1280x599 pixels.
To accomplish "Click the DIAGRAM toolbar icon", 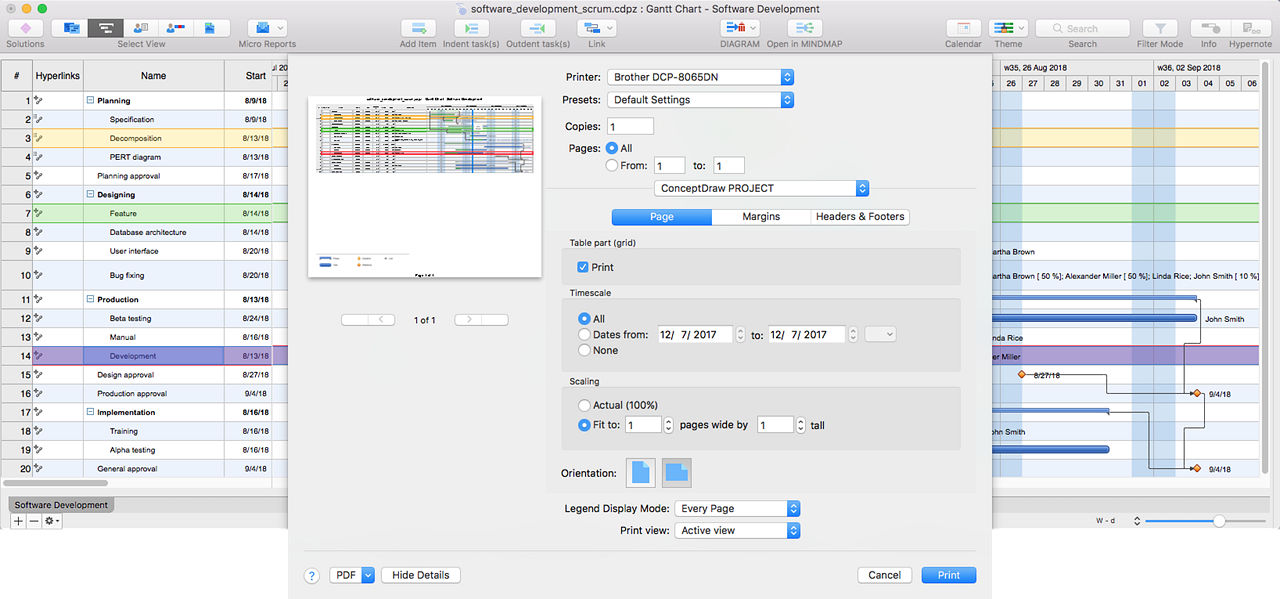I will [x=740, y=28].
